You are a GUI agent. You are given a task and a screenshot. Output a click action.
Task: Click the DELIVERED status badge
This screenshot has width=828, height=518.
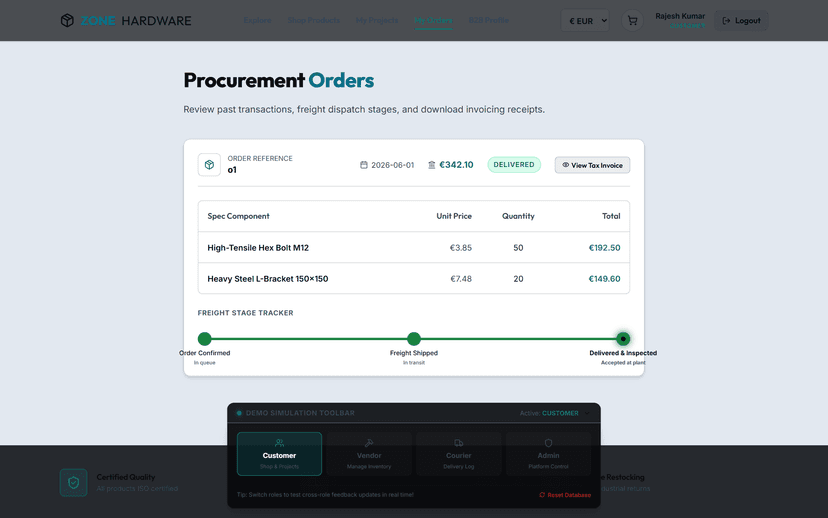(x=514, y=165)
